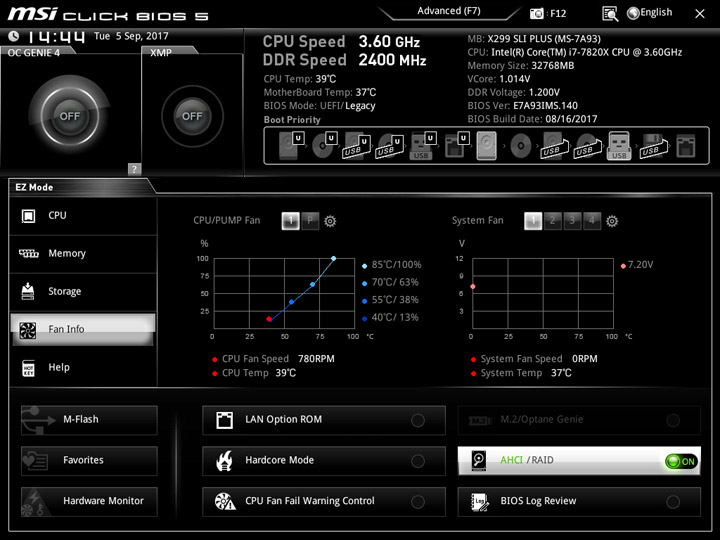720x540 pixels.
Task: Take a screenshot with the F12 camera icon
Action: (x=536, y=13)
